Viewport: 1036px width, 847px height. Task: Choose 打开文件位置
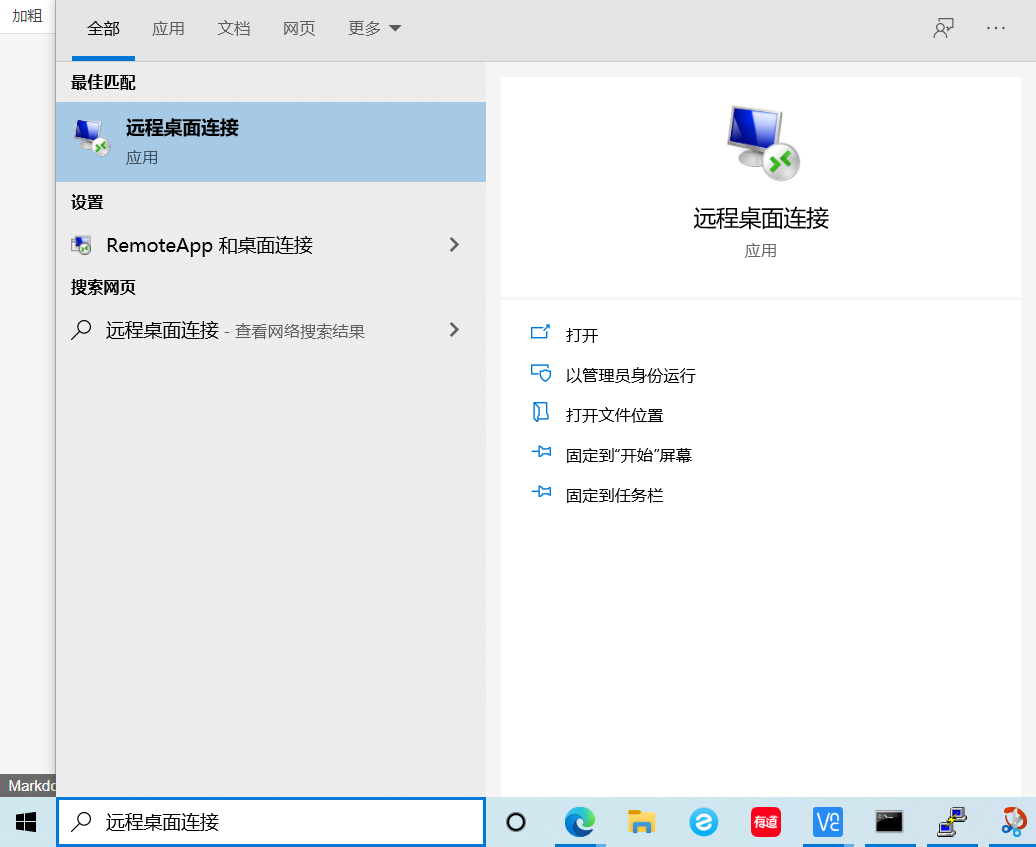[x=614, y=415]
